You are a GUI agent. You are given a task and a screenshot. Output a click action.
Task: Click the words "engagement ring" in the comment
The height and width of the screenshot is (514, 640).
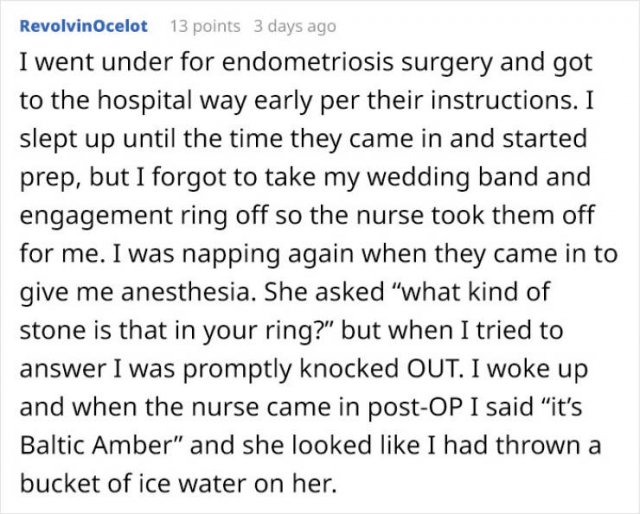coord(124,216)
